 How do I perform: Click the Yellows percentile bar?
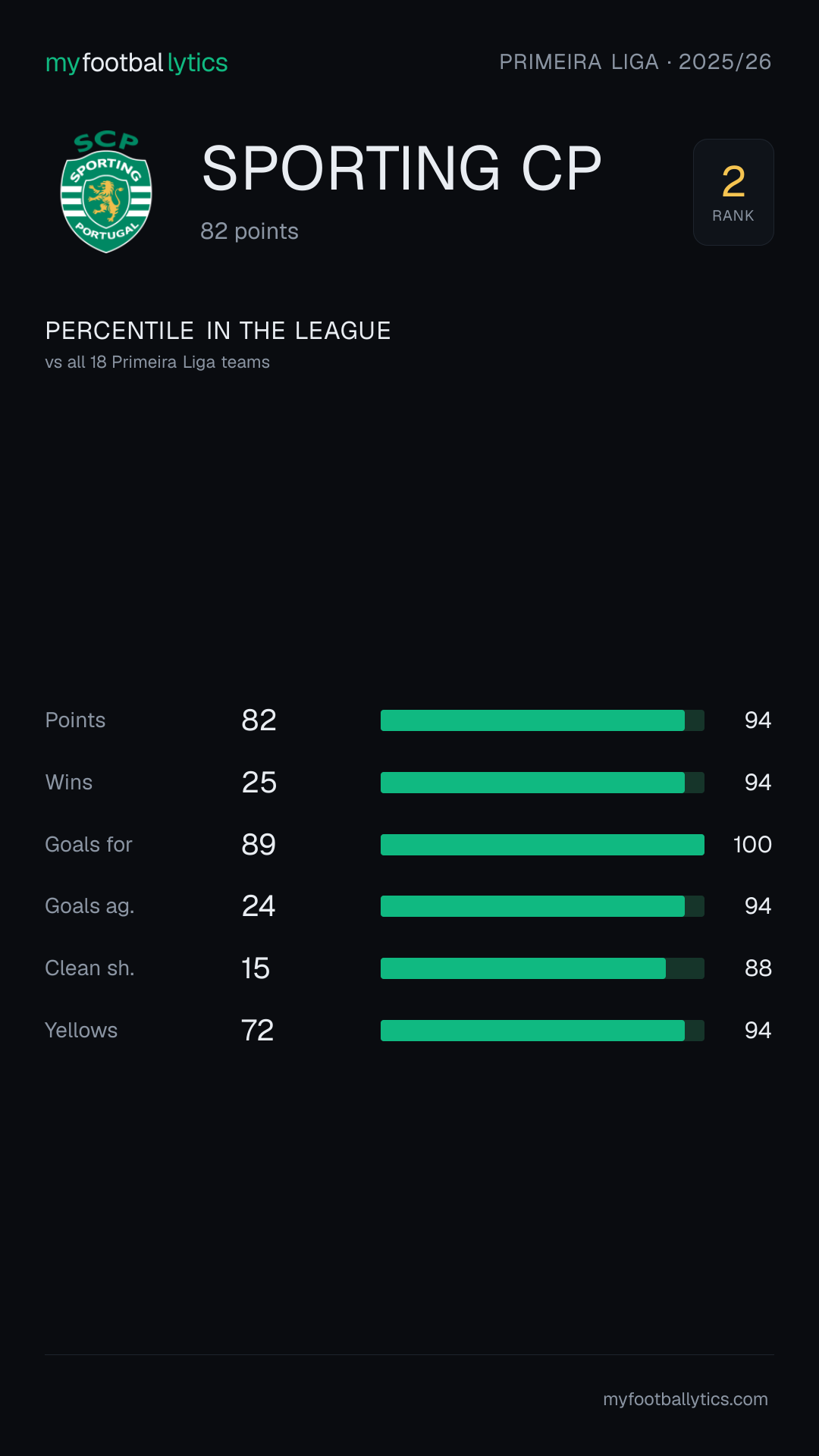(x=542, y=1031)
